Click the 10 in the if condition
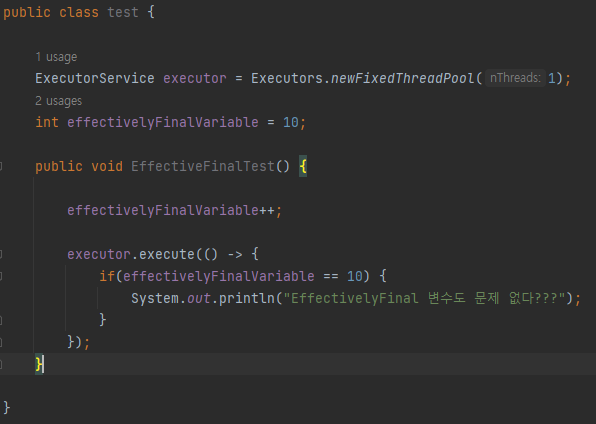Screen dimensions: 596x424 [x=355, y=276]
